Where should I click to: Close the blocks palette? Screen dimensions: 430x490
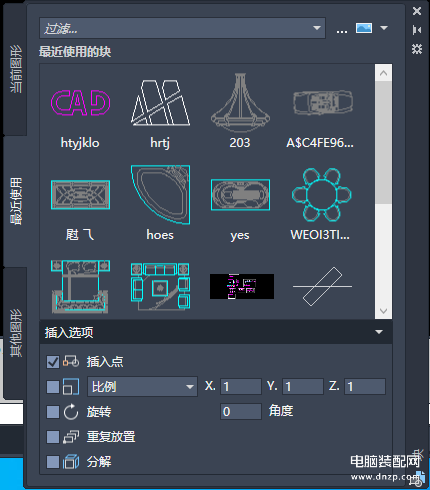[417, 11]
